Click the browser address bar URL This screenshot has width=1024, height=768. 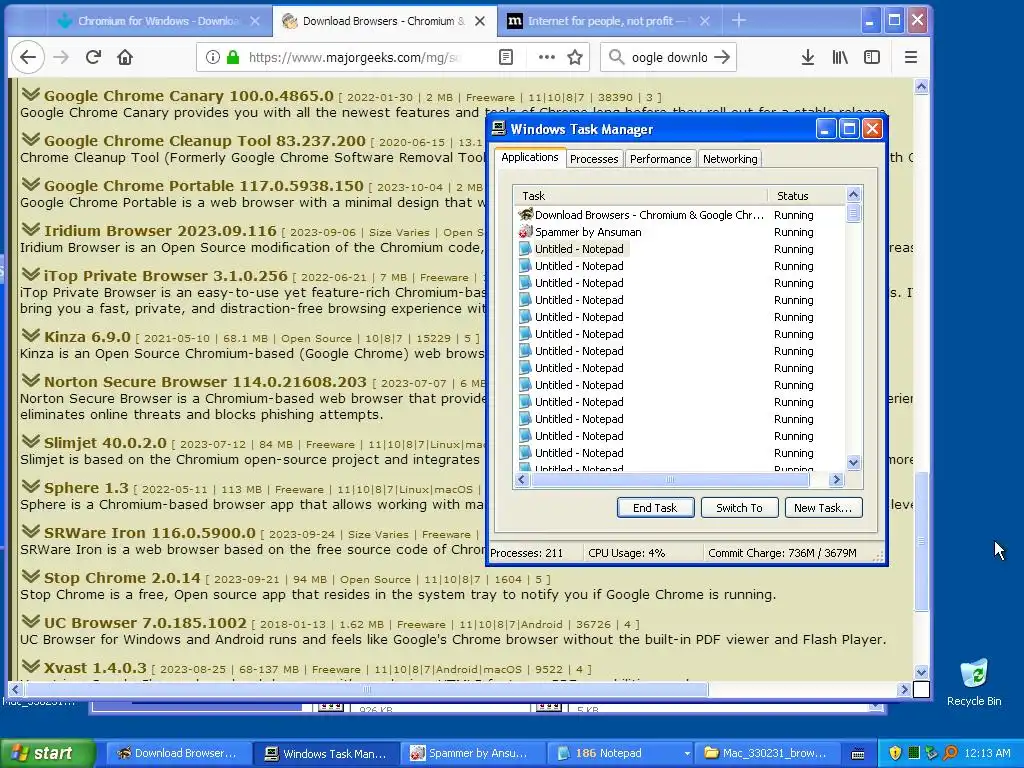click(x=353, y=57)
